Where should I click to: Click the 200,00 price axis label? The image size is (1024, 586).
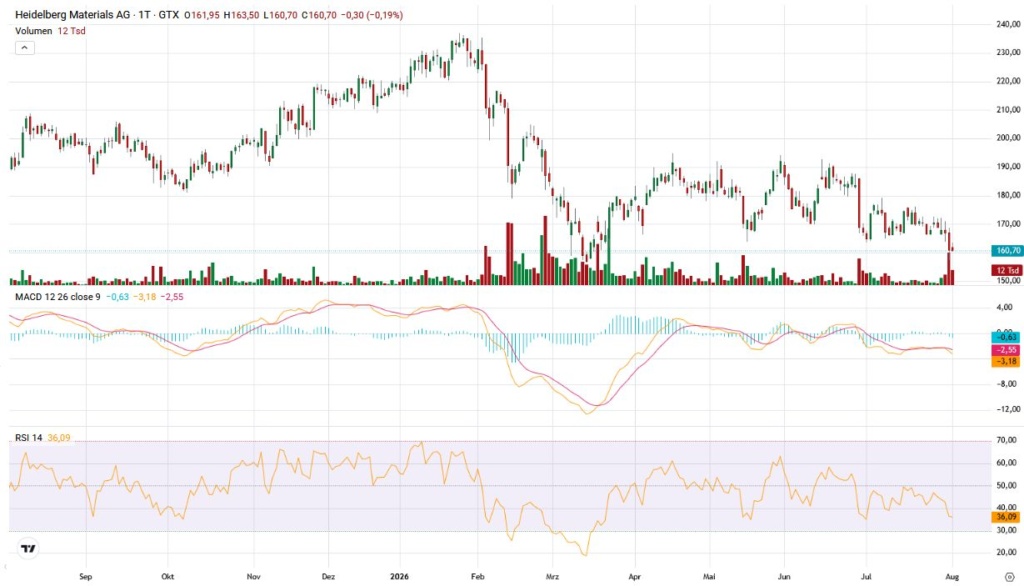pos(1008,138)
